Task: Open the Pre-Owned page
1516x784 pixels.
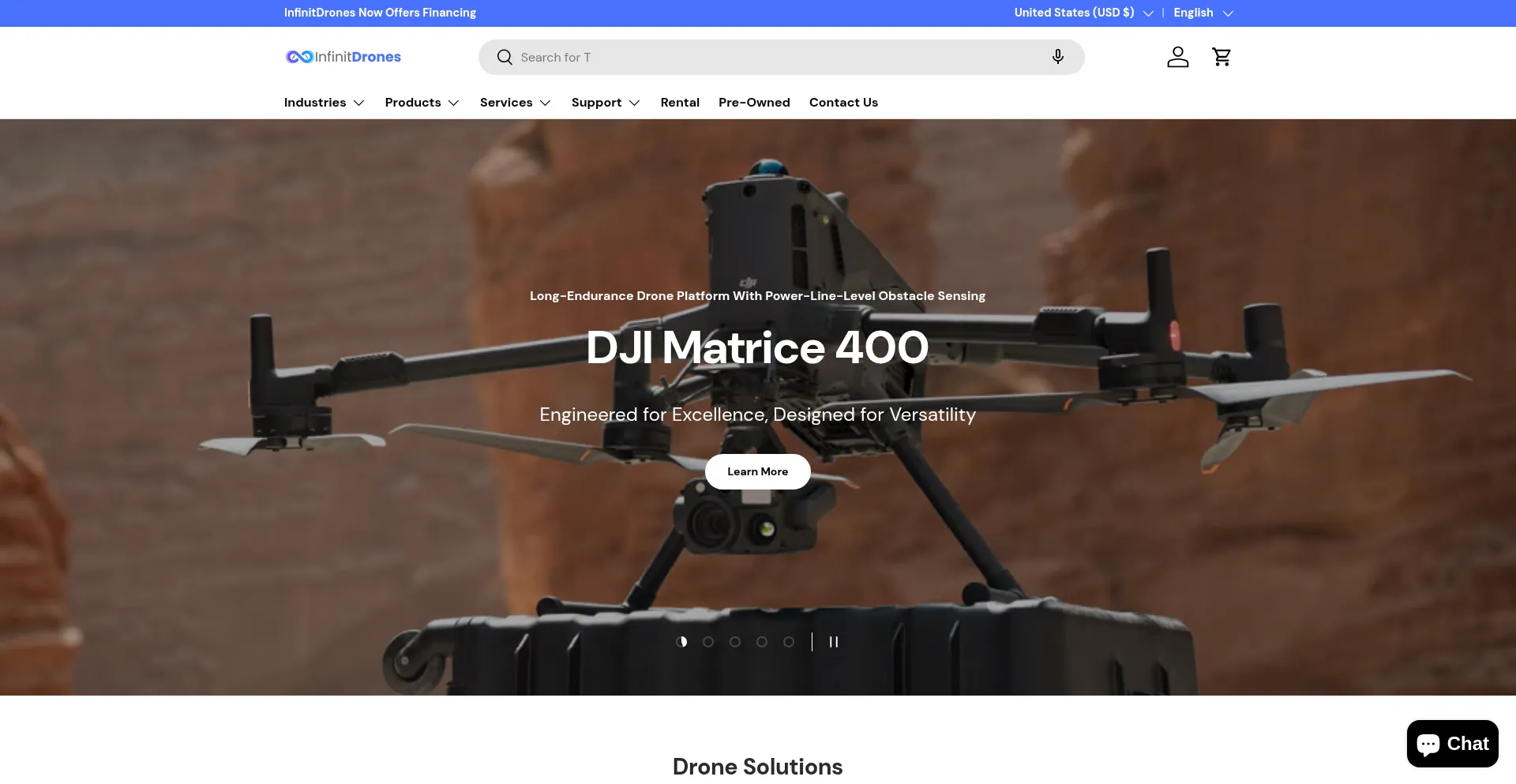Action: (x=754, y=103)
